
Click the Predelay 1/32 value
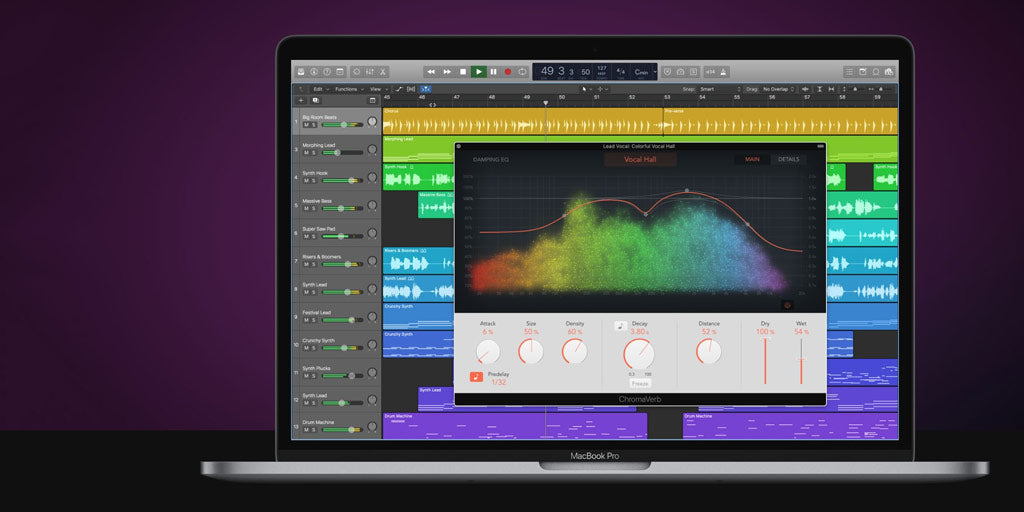pos(498,382)
